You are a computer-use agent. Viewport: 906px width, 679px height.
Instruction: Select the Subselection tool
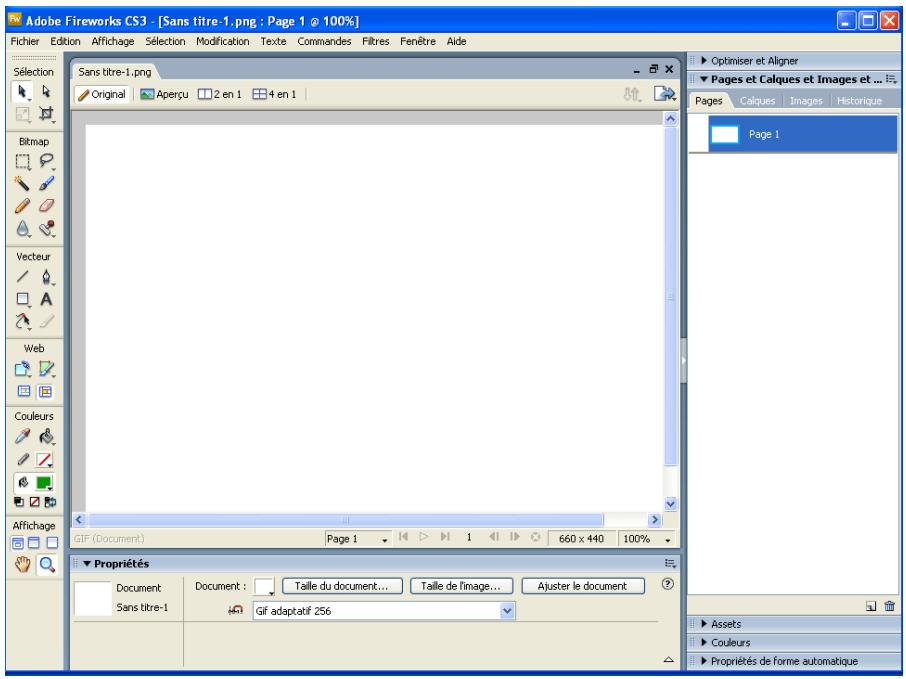tap(46, 92)
